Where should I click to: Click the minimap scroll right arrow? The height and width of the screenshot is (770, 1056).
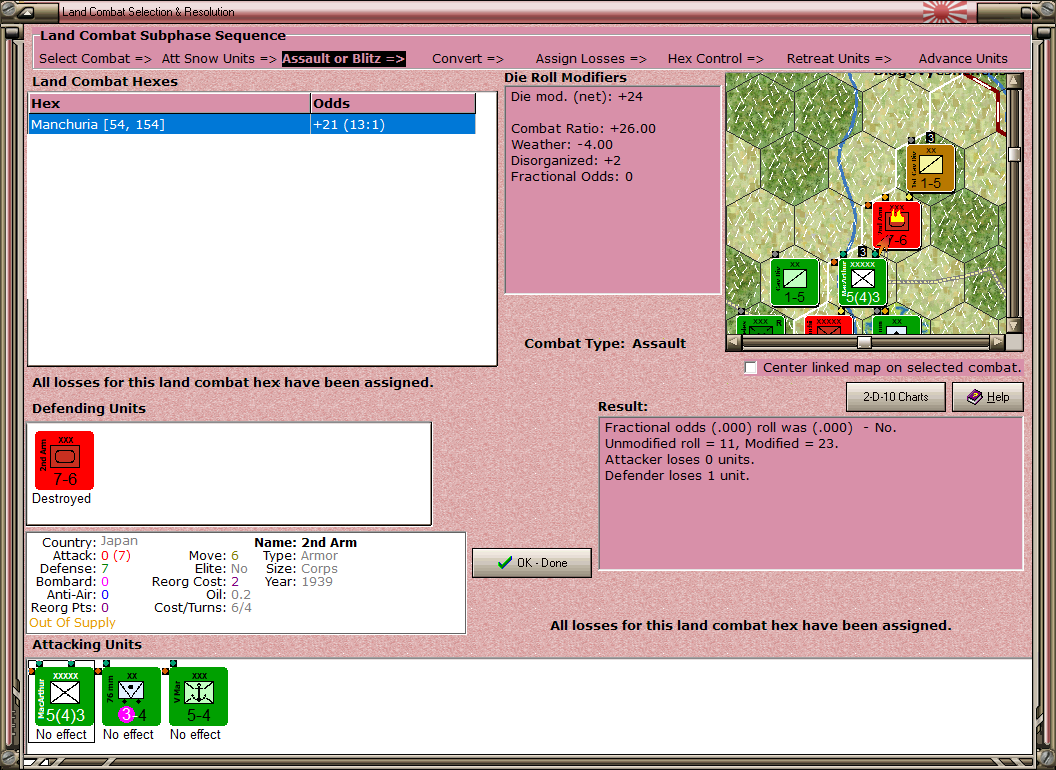(x=998, y=342)
